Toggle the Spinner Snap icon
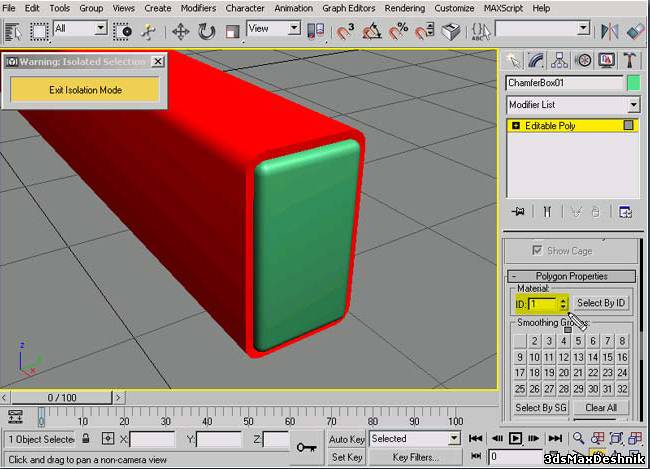 tap(425, 32)
